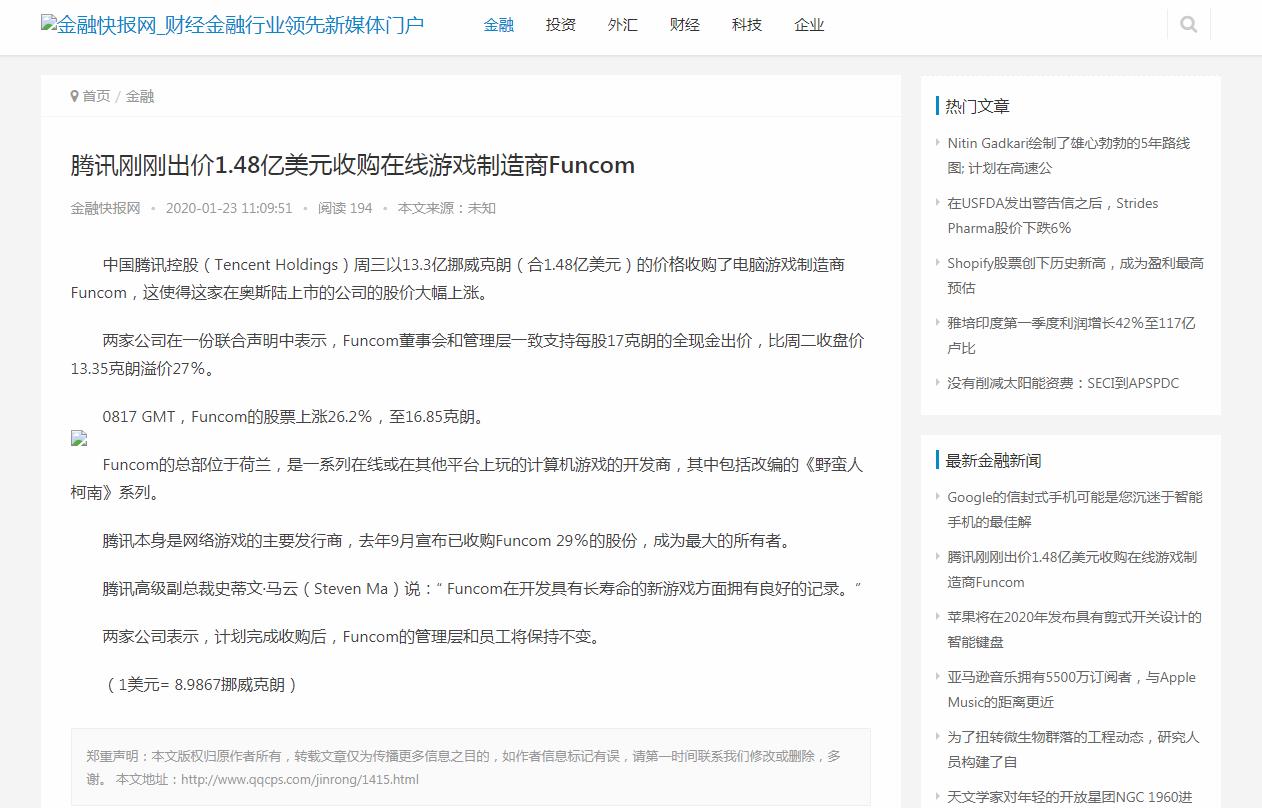Open the Shopify股票 article link
The height and width of the screenshot is (808, 1262).
coord(1076,275)
